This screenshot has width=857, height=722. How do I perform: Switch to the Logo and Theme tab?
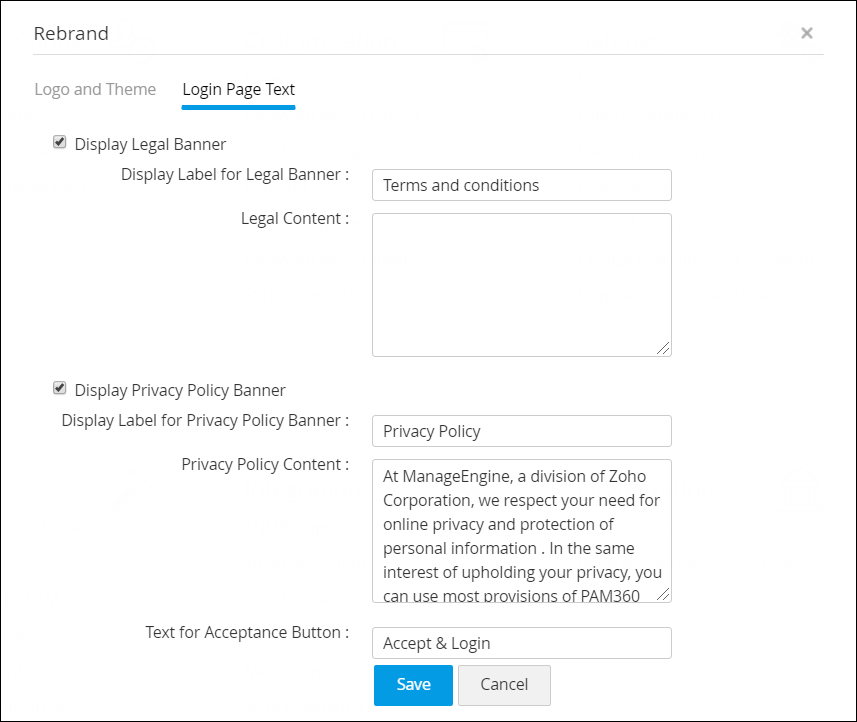click(95, 89)
